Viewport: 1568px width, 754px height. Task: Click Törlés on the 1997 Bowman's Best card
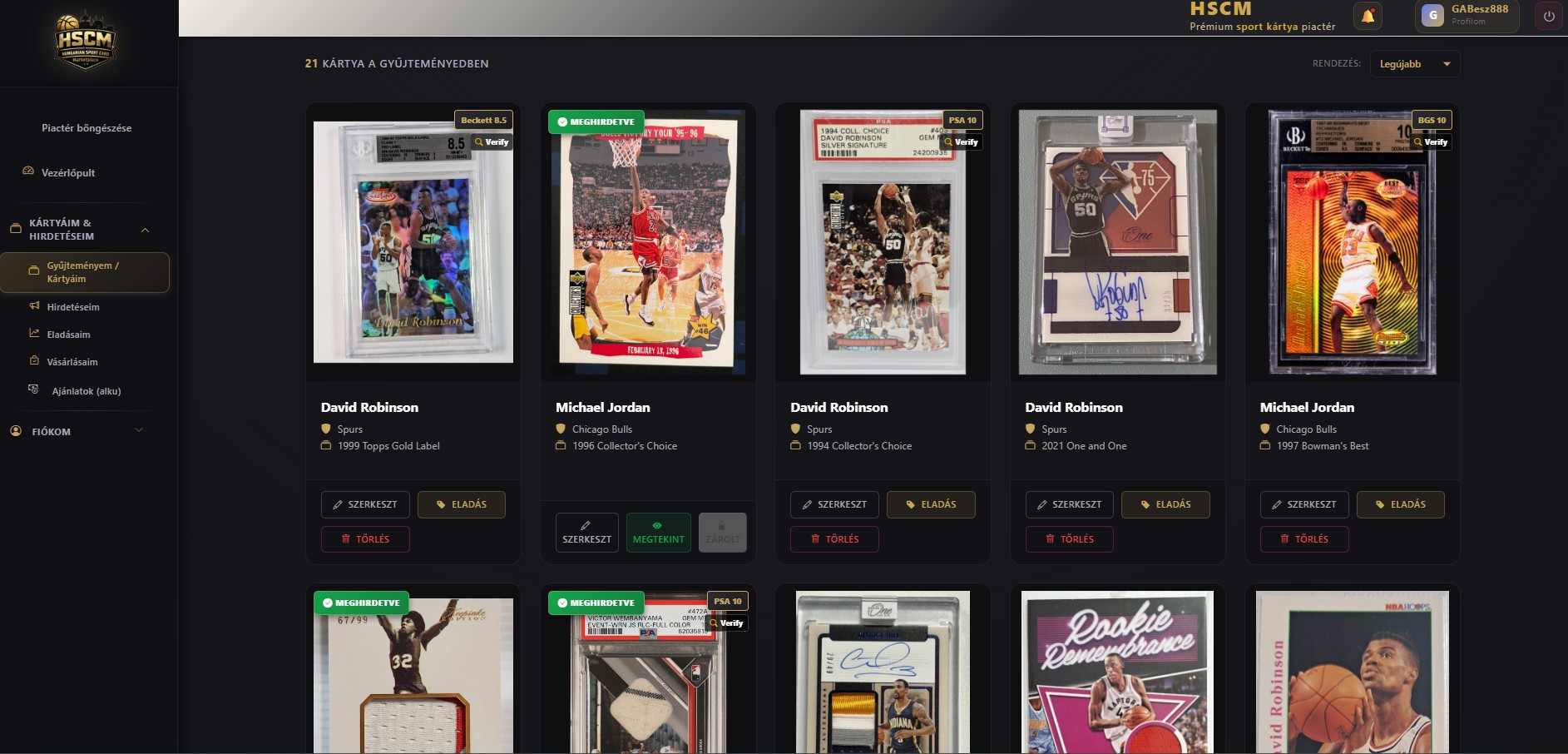pyautogui.click(x=1304, y=539)
